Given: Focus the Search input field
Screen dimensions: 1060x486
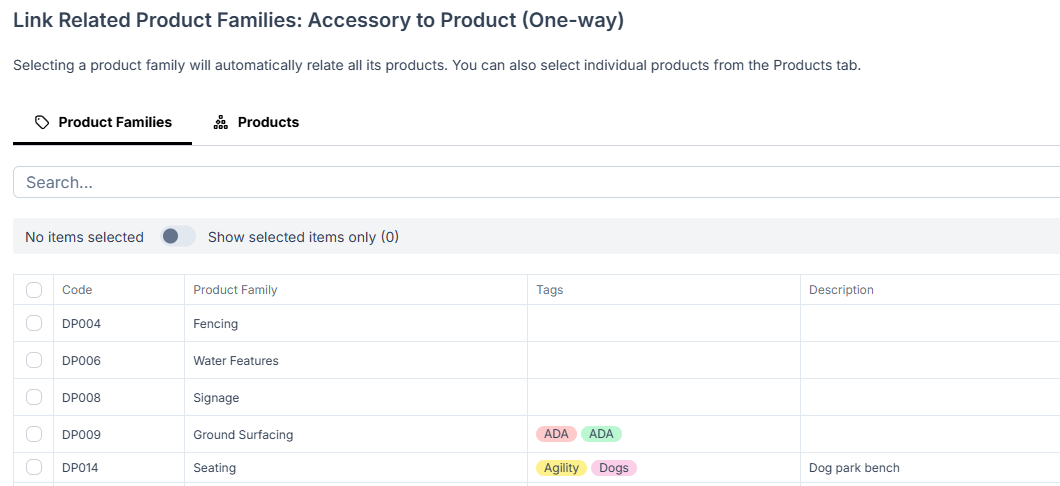Looking at the screenshot, I should 537,183.
